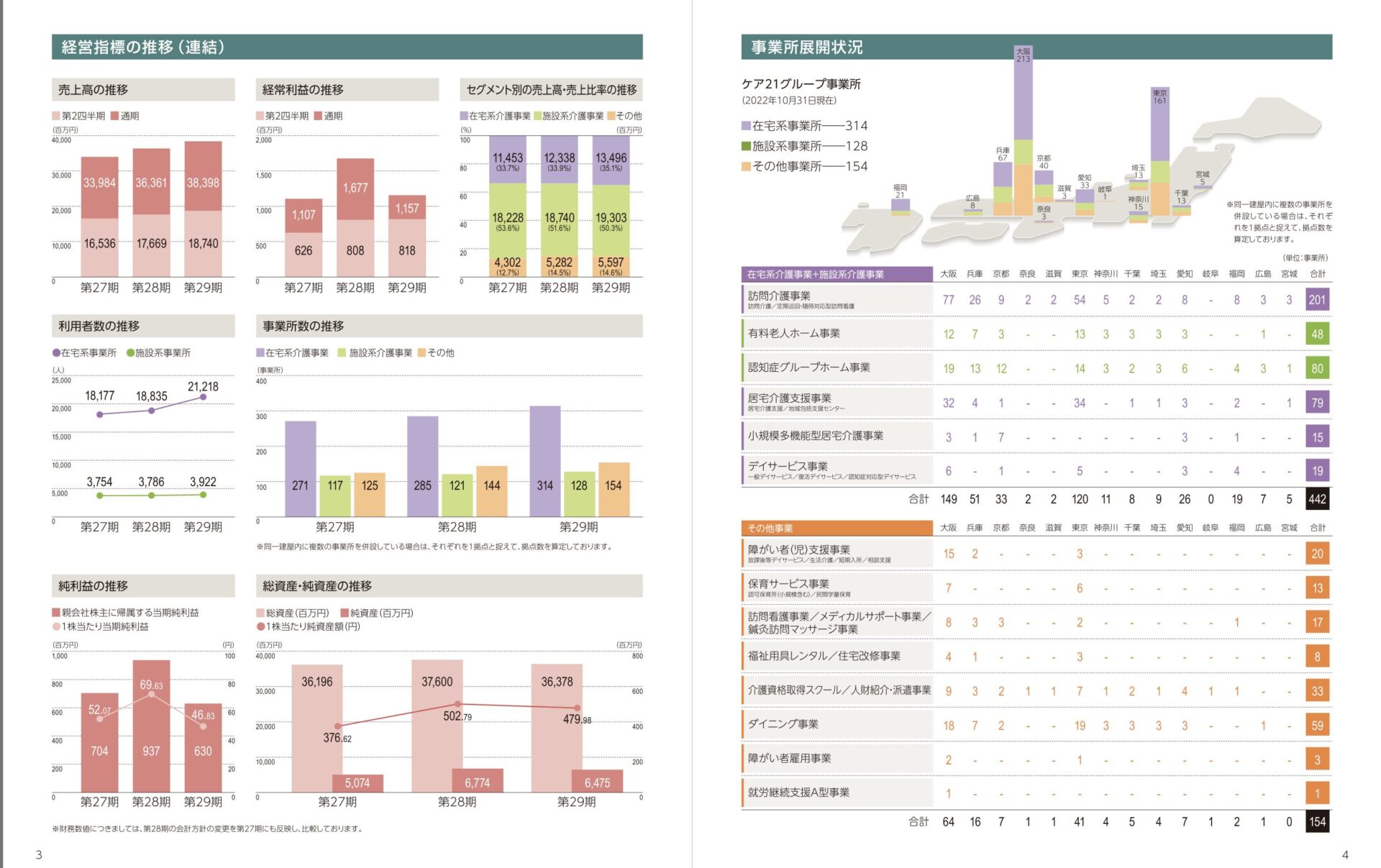This screenshot has height=868, width=1381.
Task: Click the purple bar labeled 271
Action: [x=300, y=469]
